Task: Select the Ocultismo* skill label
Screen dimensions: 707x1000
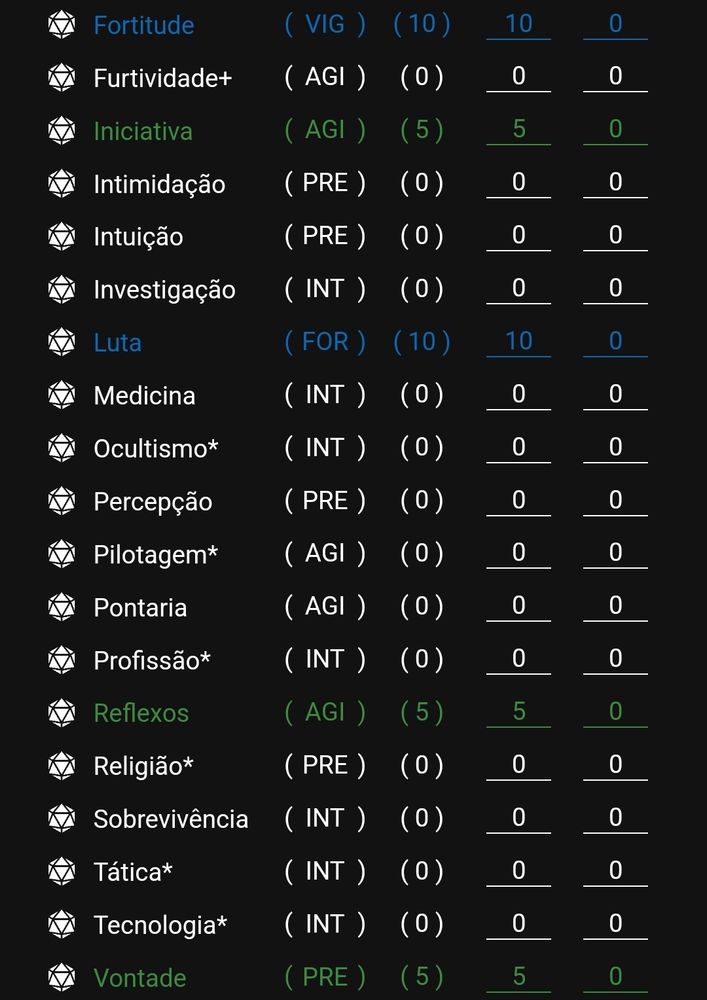Action: click(156, 448)
